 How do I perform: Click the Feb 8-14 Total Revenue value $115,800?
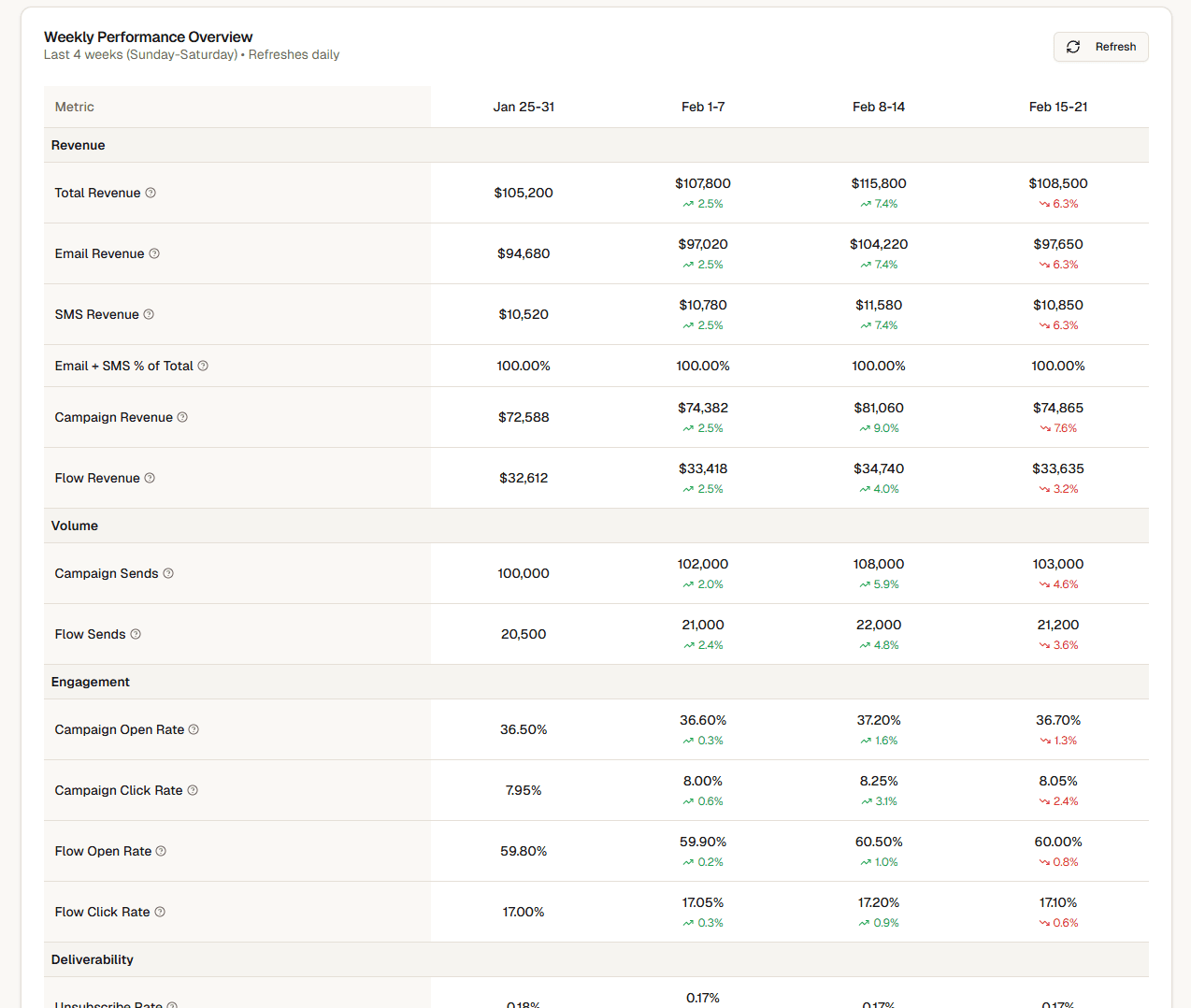click(x=879, y=183)
